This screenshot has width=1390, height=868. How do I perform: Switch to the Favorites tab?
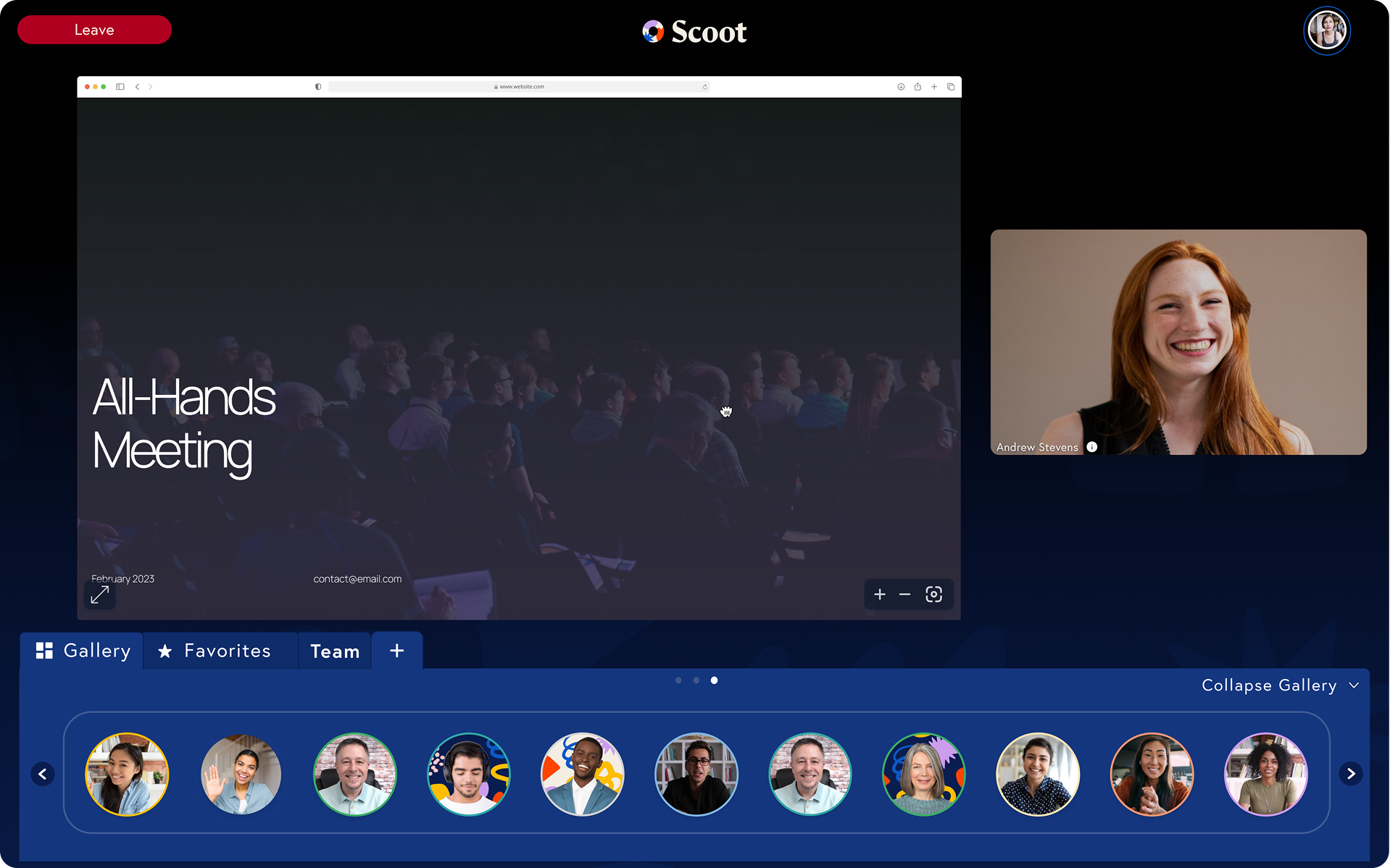(x=215, y=651)
